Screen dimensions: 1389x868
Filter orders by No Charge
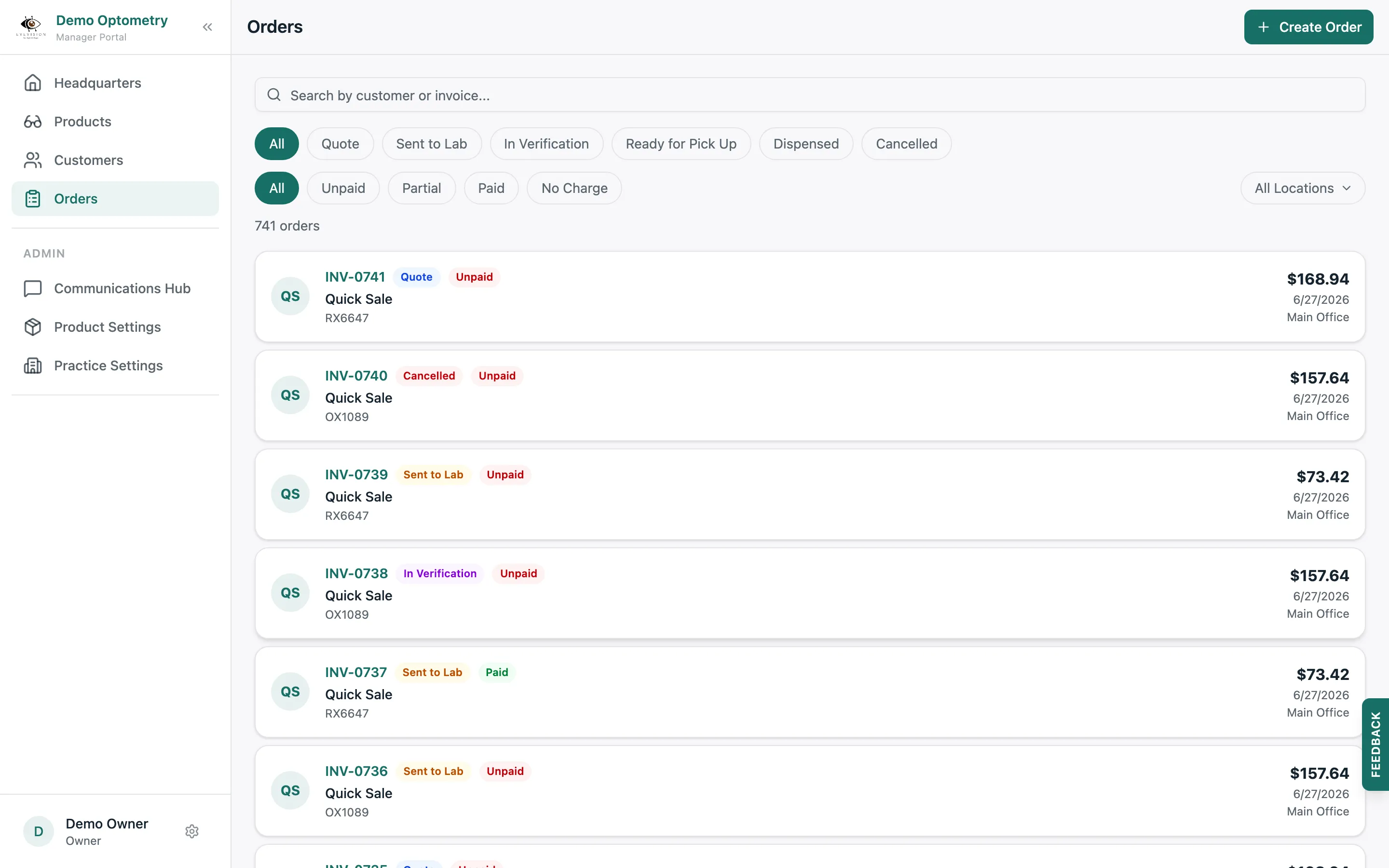click(574, 188)
